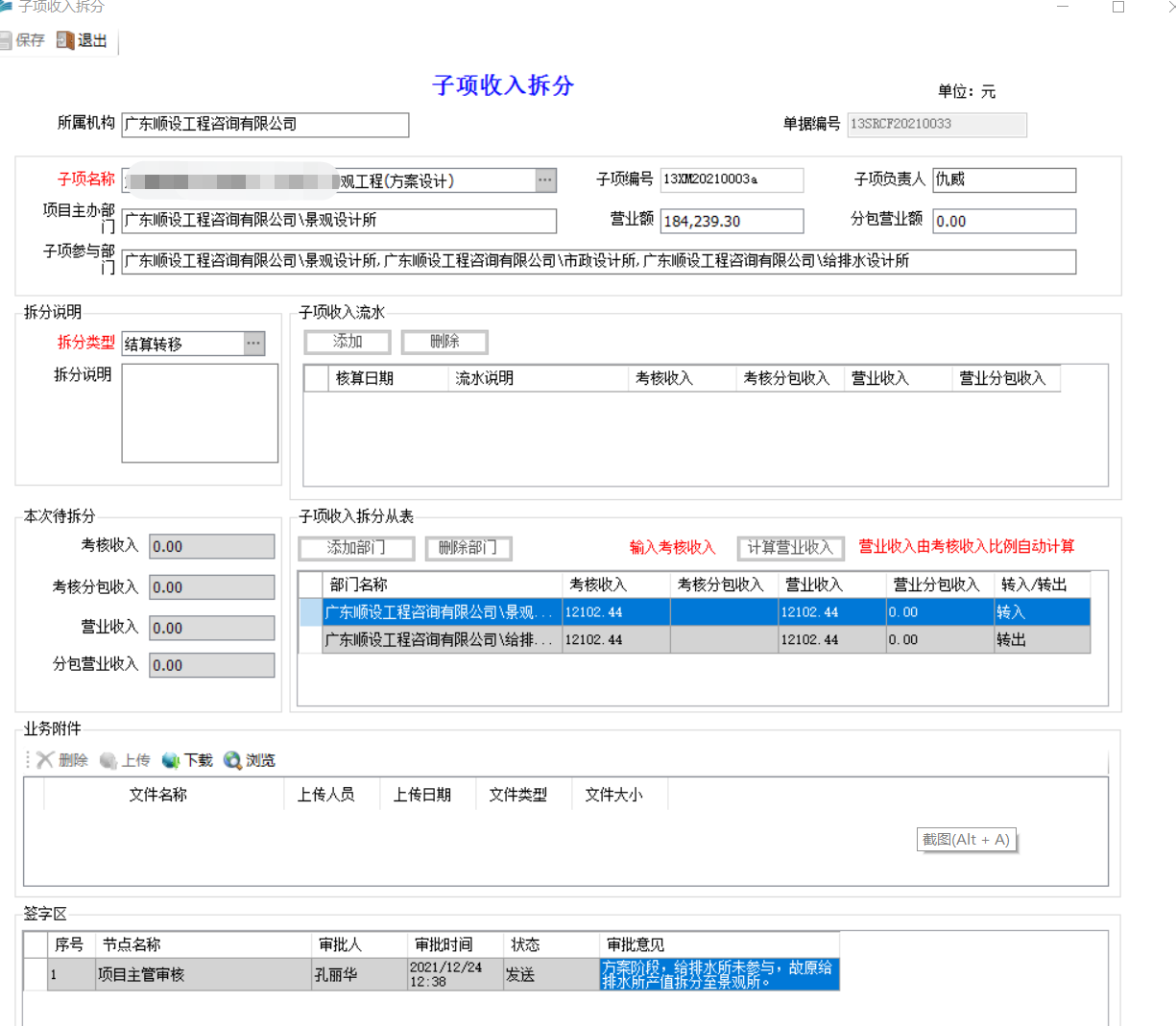The image size is (1176, 1026).
Task: Open the 子项名称 lookup ellipsis button
Action: click(545, 180)
